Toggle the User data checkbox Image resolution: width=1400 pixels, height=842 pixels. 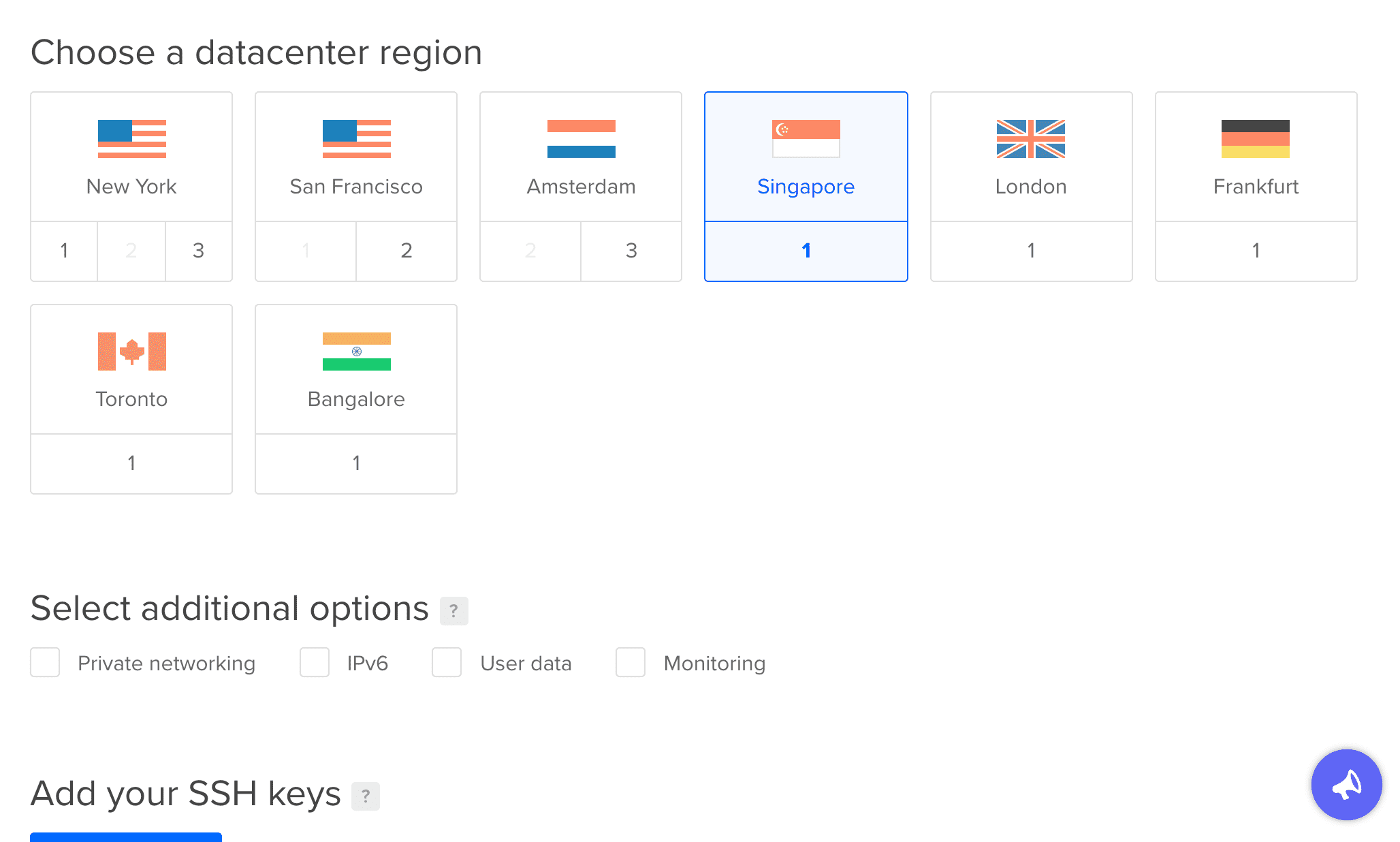pos(447,662)
